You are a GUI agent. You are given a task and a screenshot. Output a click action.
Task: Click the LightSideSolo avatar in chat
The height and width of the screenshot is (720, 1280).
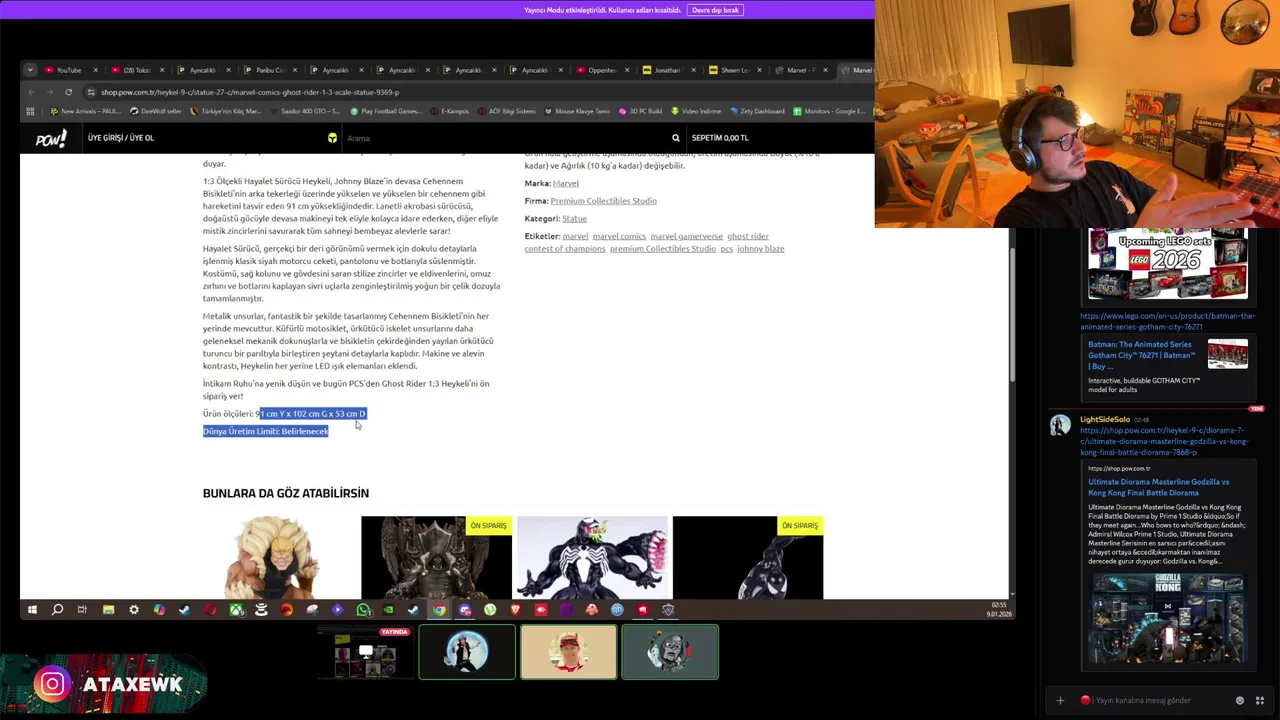[1060, 425]
